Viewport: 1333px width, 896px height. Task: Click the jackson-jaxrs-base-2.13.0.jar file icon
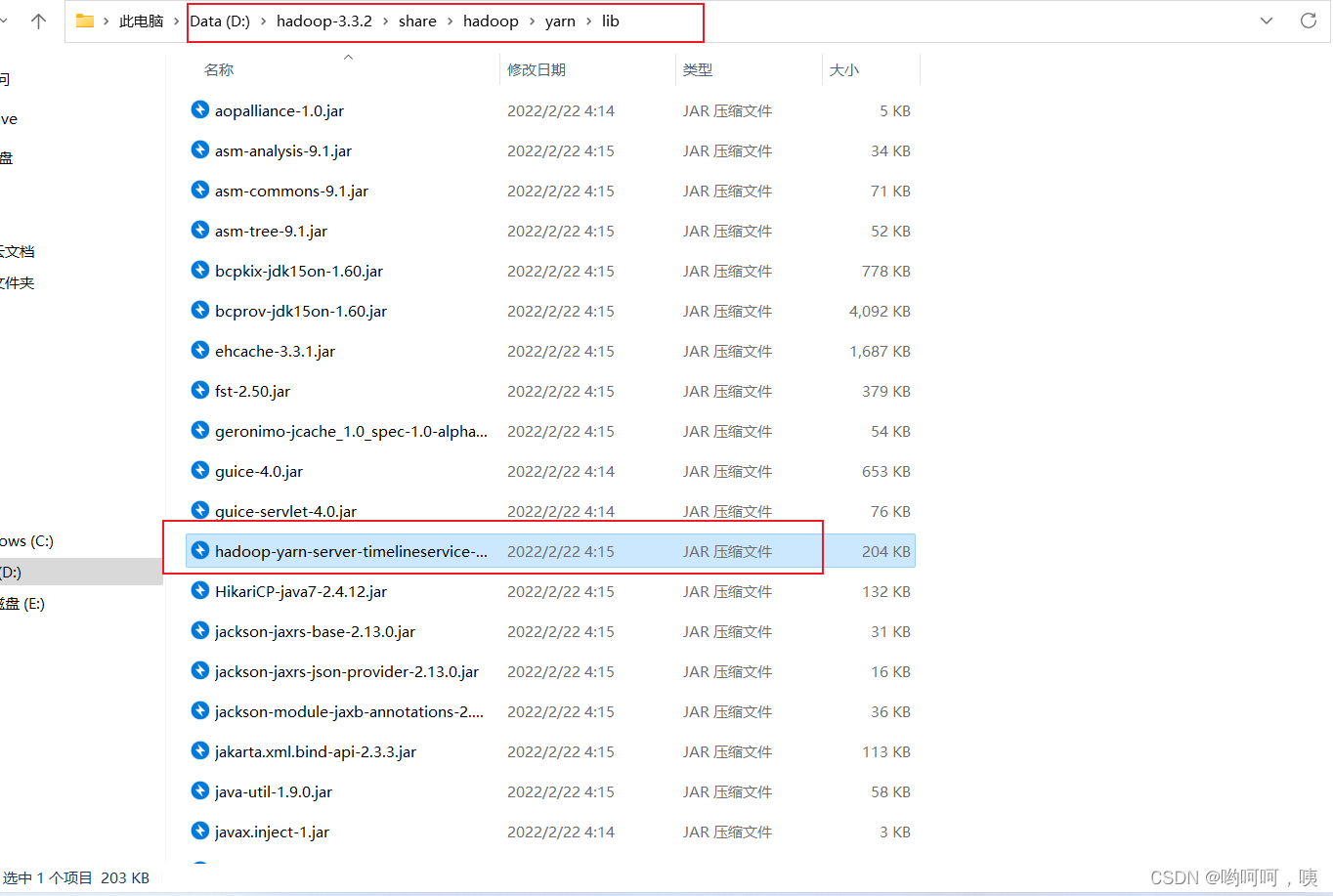pyautogui.click(x=200, y=630)
